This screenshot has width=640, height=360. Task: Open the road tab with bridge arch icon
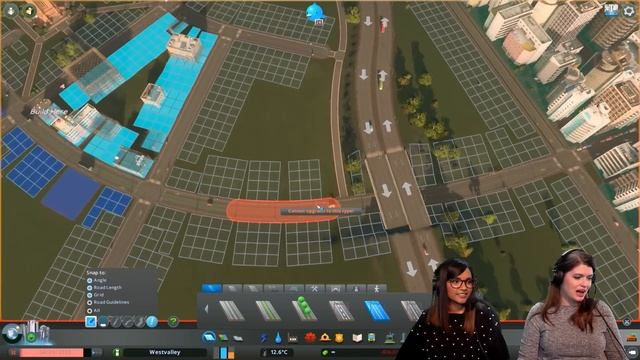click(x=336, y=289)
